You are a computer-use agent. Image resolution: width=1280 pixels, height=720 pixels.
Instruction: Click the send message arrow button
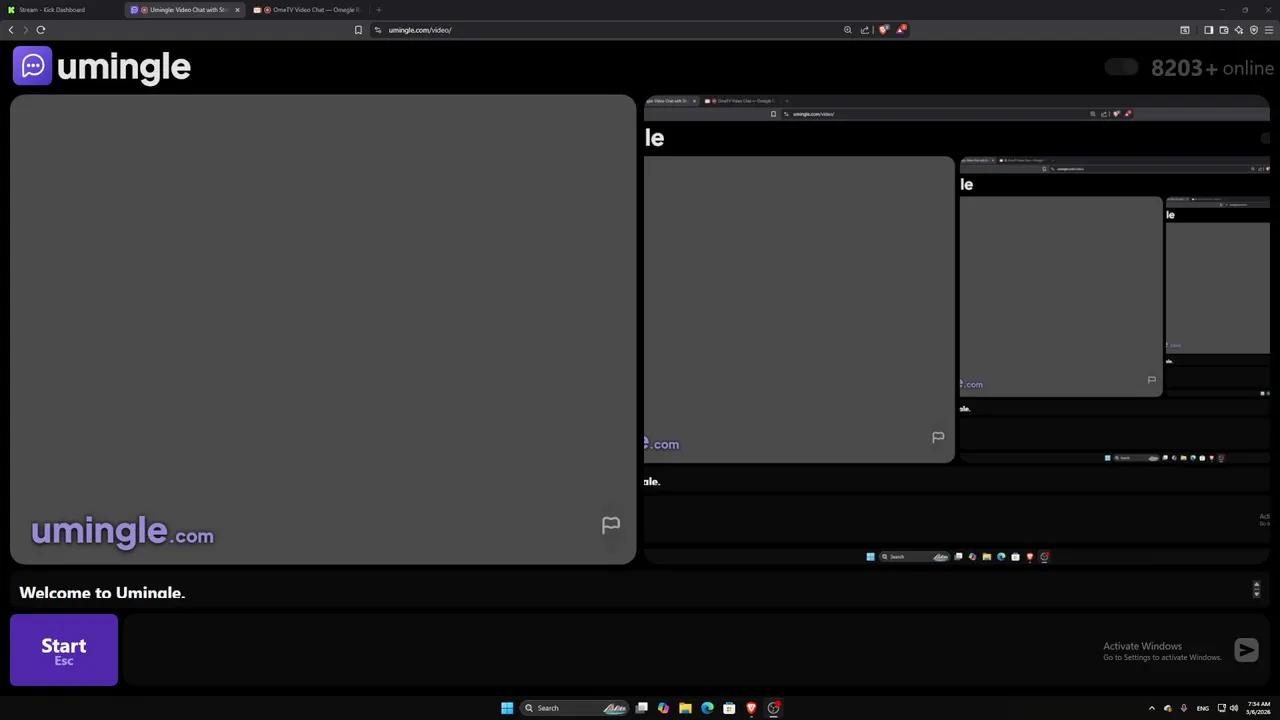point(1246,651)
